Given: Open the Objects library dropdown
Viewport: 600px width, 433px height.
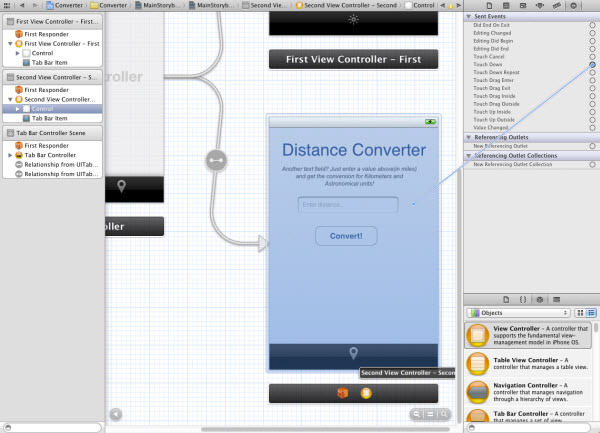Looking at the screenshot, I should (x=518, y=313).
